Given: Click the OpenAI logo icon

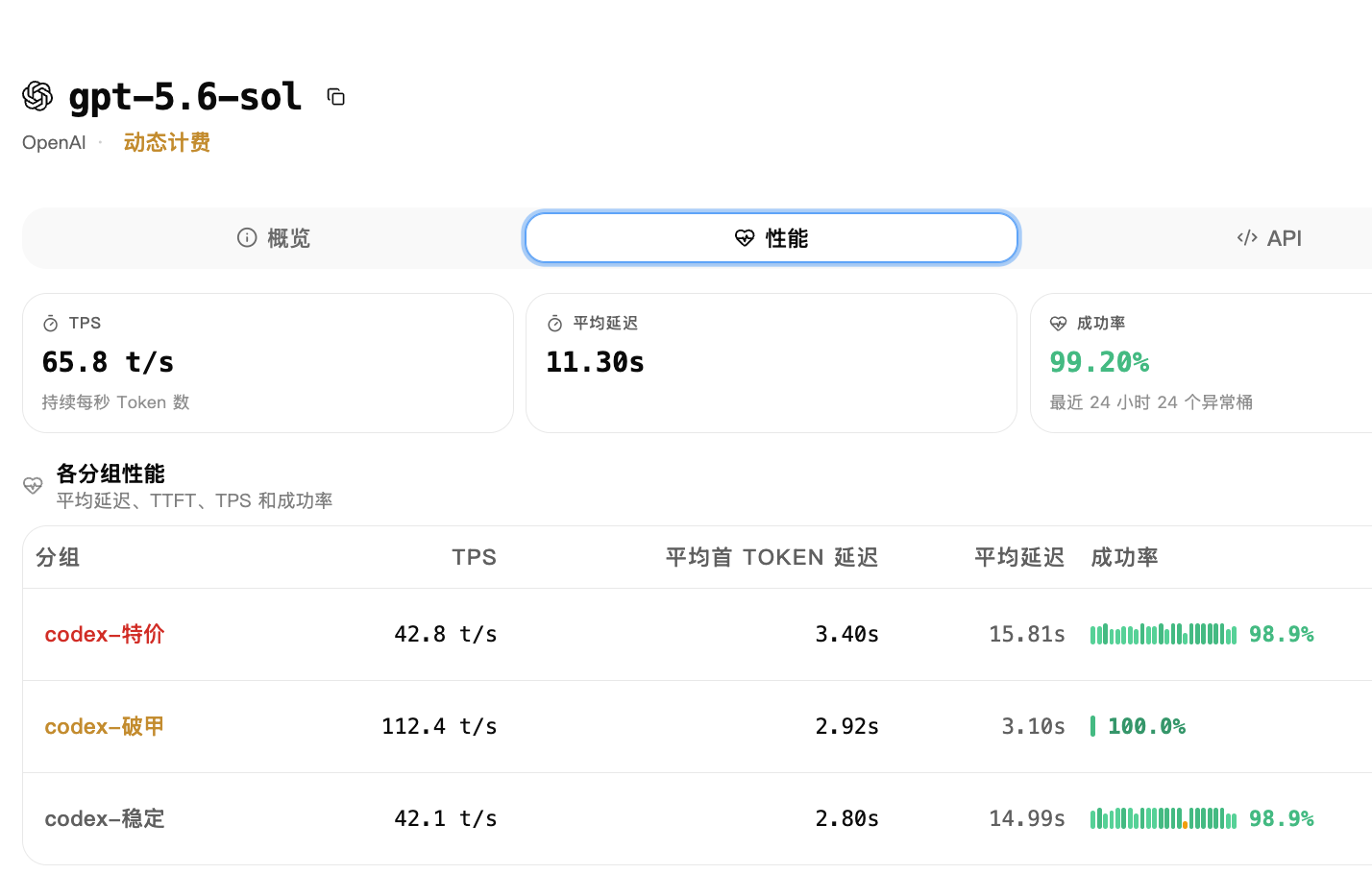Looking at the screenshot, I should [37, 96].
